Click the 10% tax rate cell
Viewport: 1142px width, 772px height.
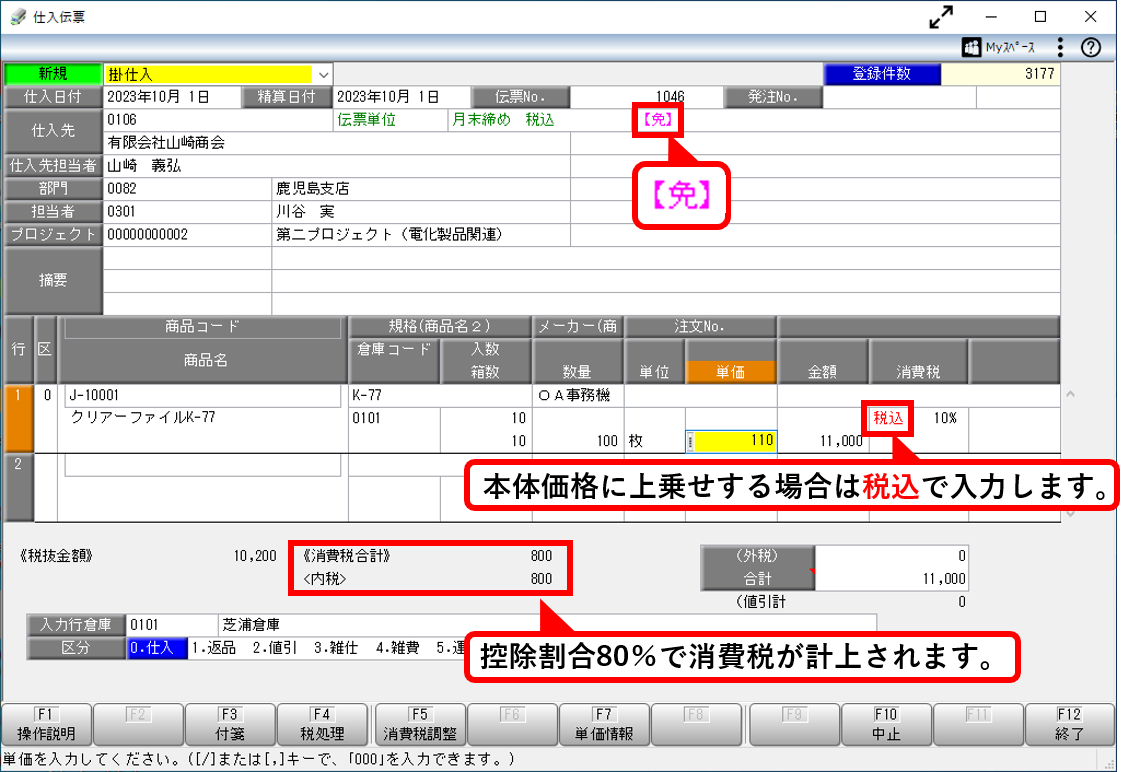[x=945, y=418]
